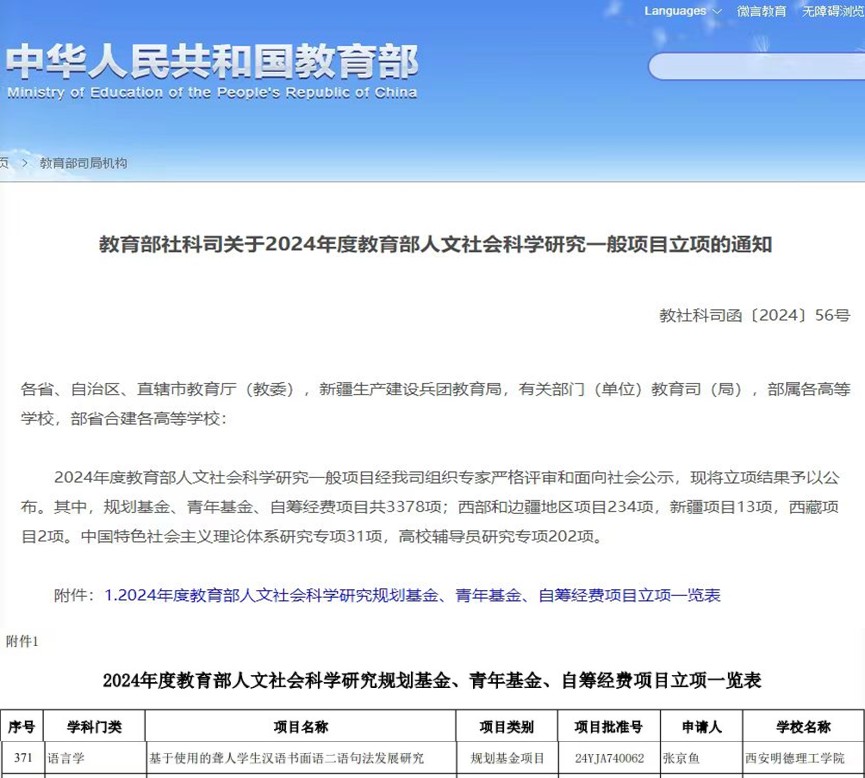
Task: Click the 中华人民共和国教育部 site logo
Action: click(212, 62)
